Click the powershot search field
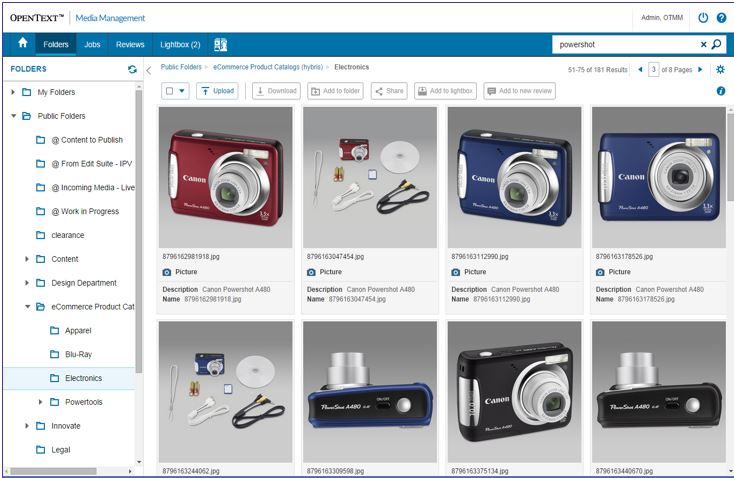This screenshot has width=734, height=478. 626,44
